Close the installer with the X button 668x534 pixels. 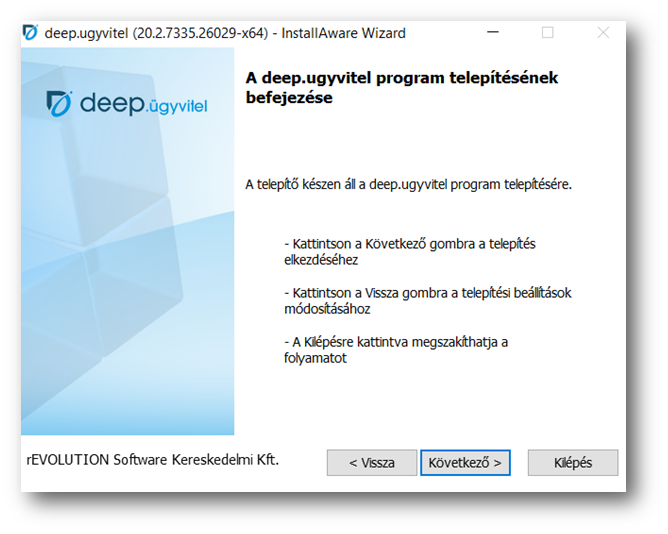point(602,33)
